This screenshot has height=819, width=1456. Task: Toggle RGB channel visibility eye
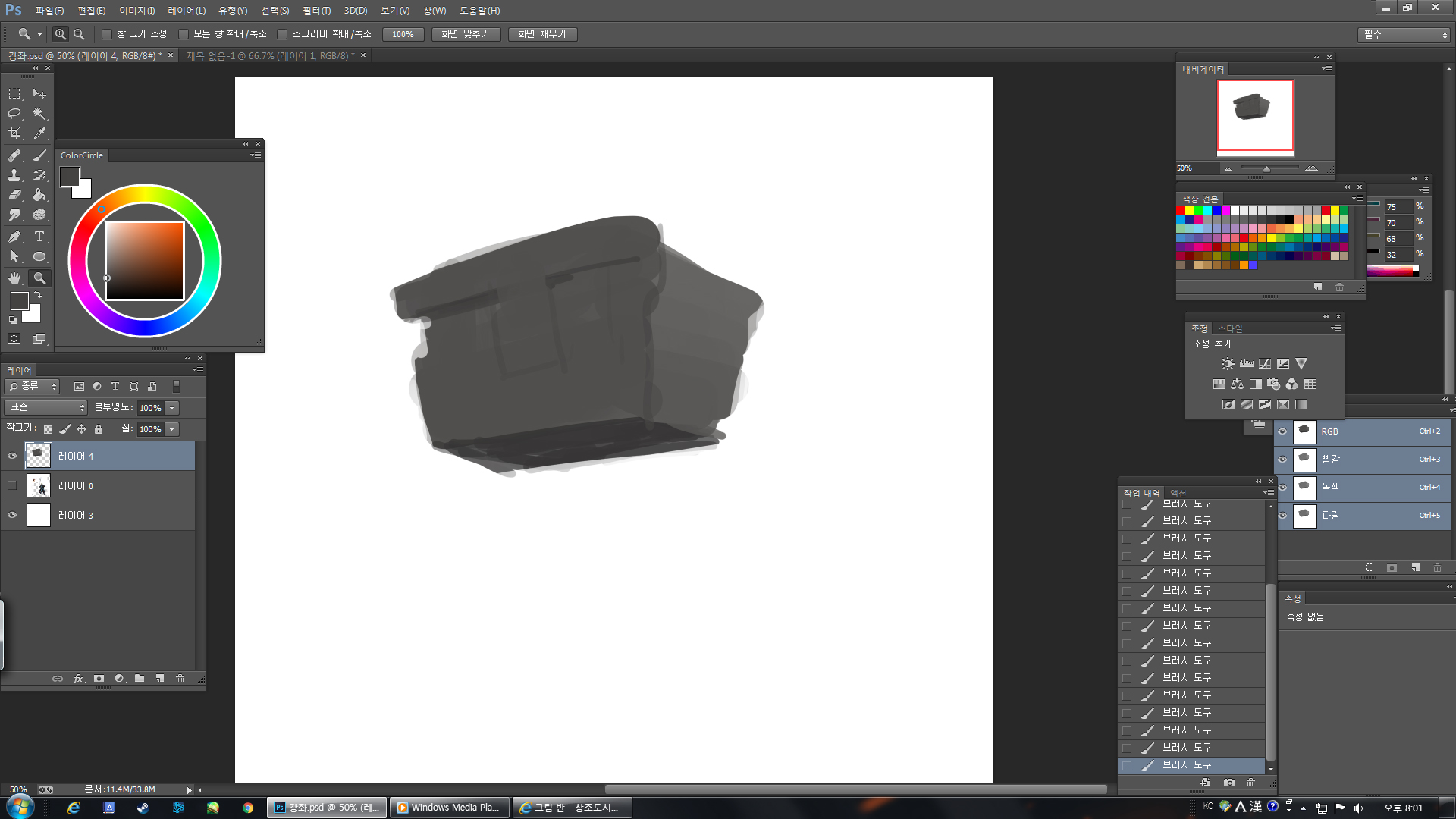[1282, 431]
